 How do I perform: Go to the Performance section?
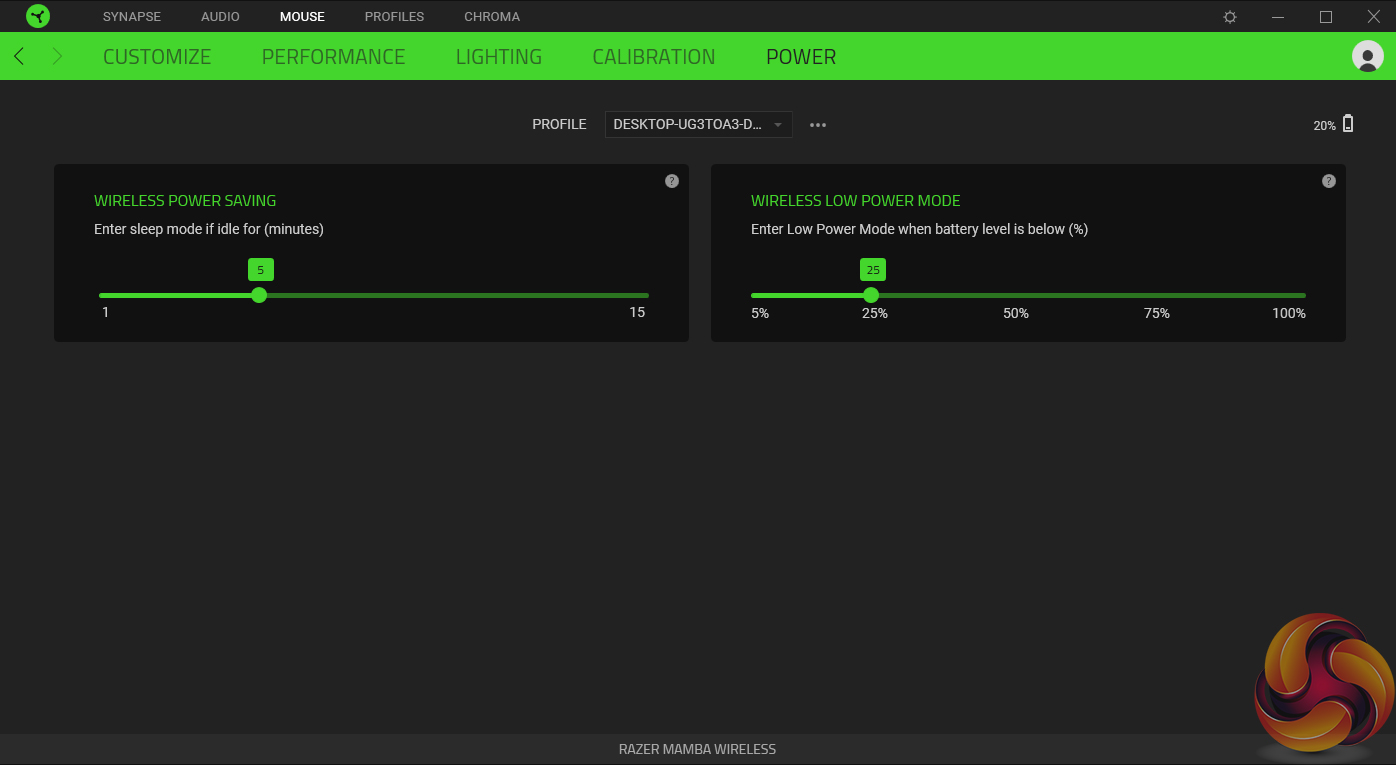tap(333, 57)
